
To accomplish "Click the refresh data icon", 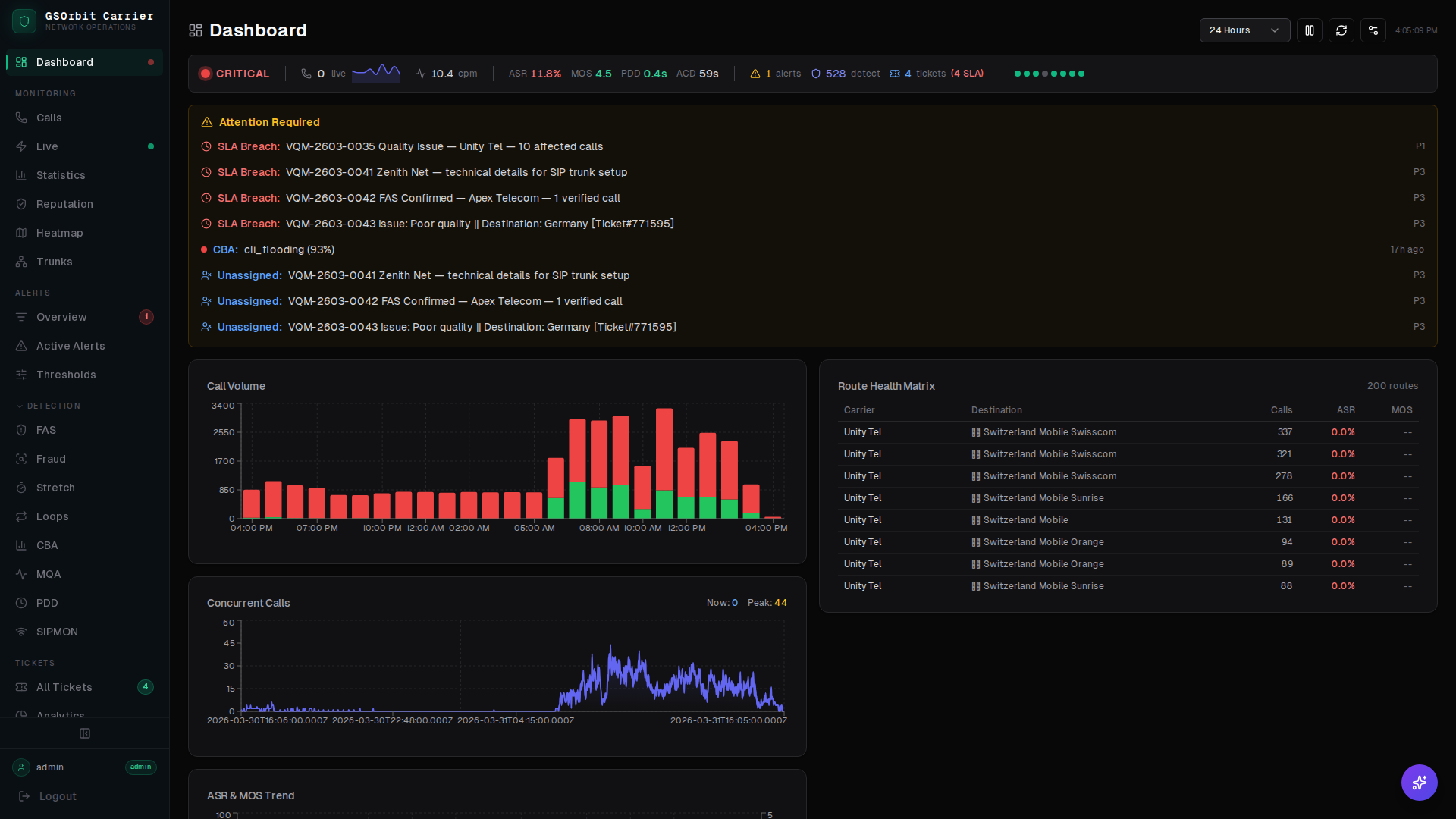I will click(x=1341, y=30).
